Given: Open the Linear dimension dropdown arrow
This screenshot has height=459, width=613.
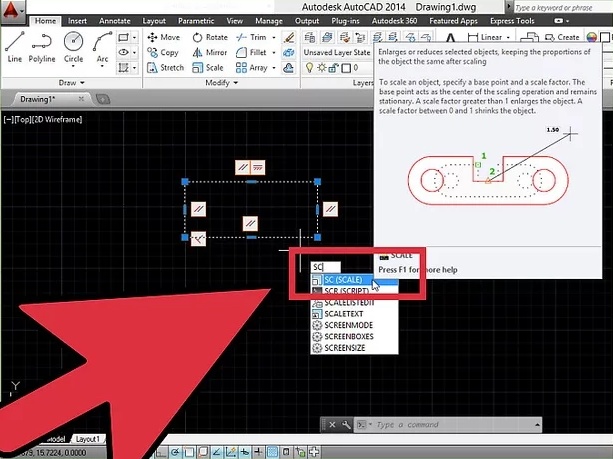Looking at the screenshot, I should pos(508,37).
